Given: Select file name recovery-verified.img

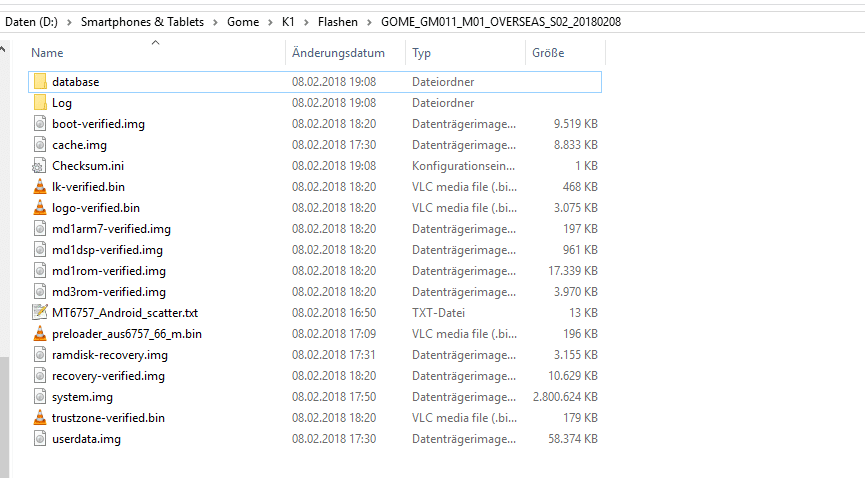Looking at the screenshot, I should 108,376.
